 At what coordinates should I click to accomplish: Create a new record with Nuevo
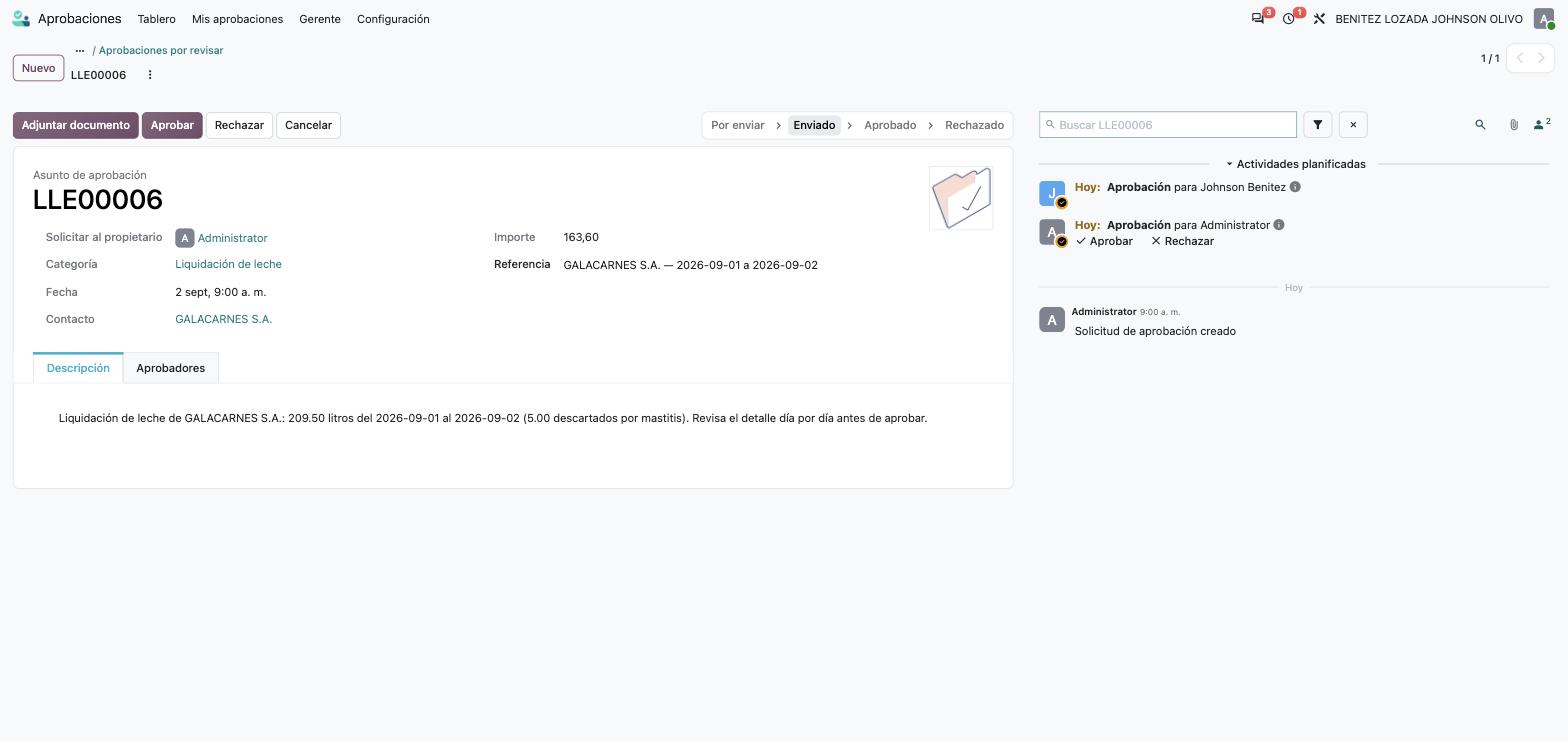tap(38, 68)
